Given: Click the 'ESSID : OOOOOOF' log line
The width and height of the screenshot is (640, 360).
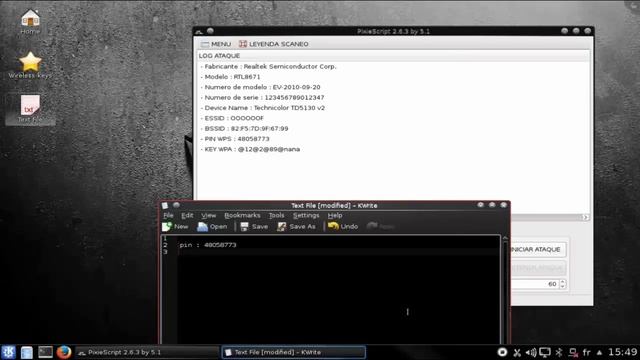Looking at the screenshot, I should coord(232,118).
